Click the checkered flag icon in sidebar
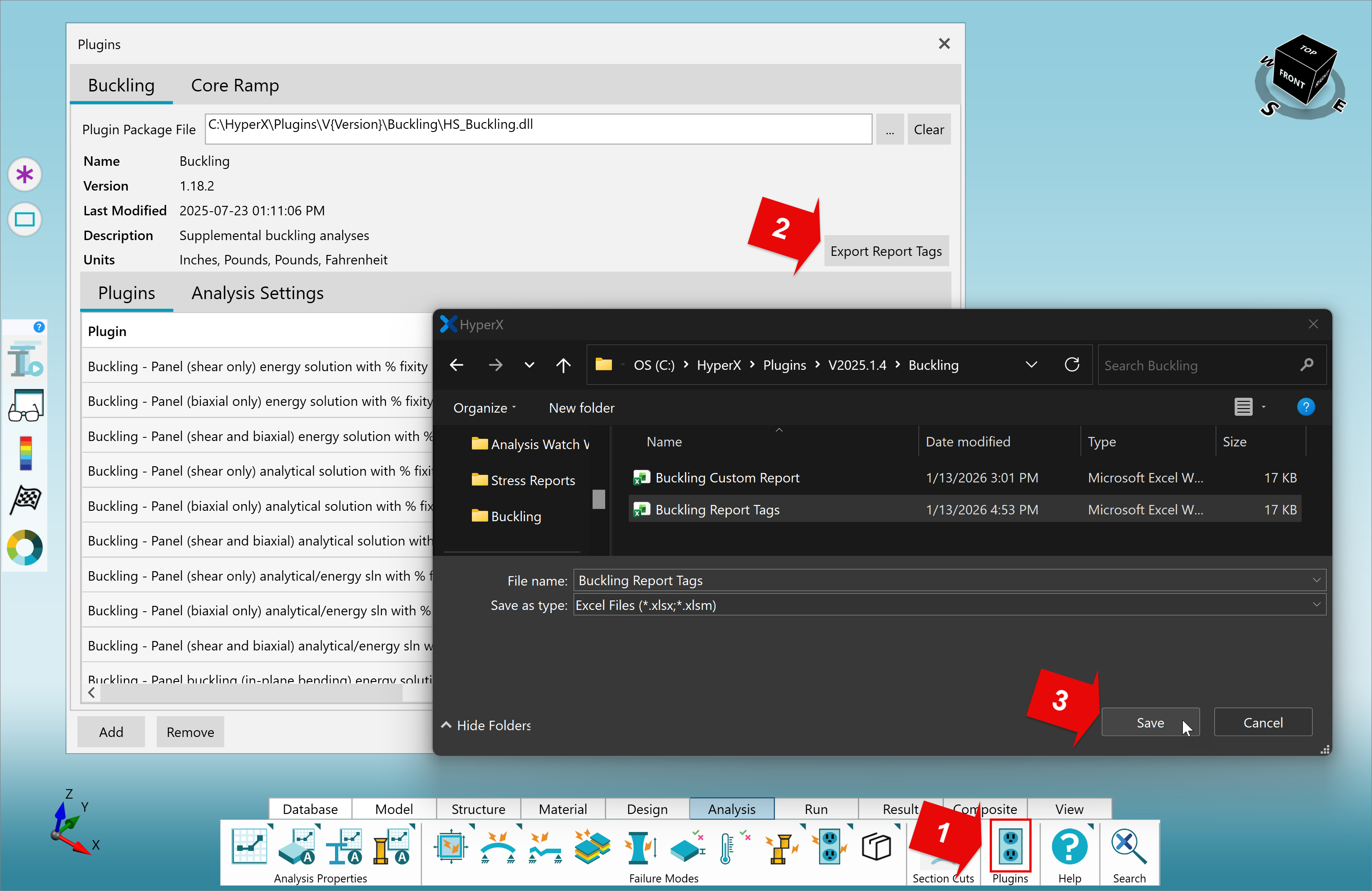The width and height of the screenshot is (1372, 891). click(25, 500)
